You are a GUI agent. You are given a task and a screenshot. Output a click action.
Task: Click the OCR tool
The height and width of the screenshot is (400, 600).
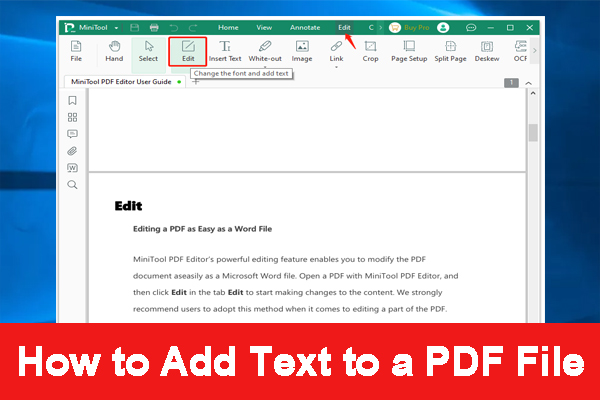point(520,51)
